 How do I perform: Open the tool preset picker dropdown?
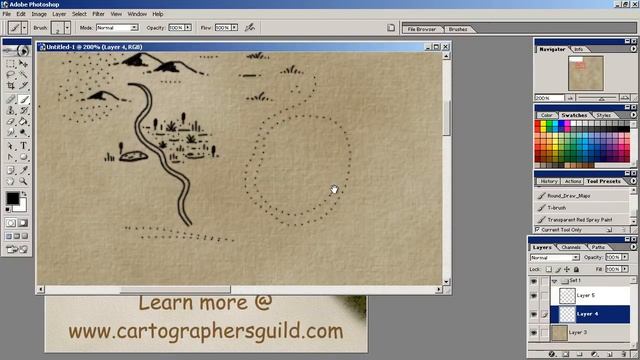(24, 28)
